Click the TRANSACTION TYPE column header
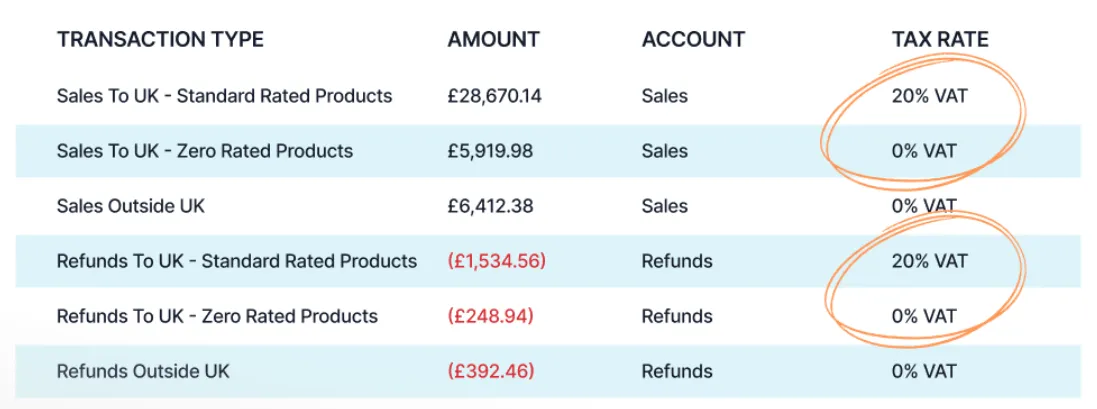 coord(160,40)
